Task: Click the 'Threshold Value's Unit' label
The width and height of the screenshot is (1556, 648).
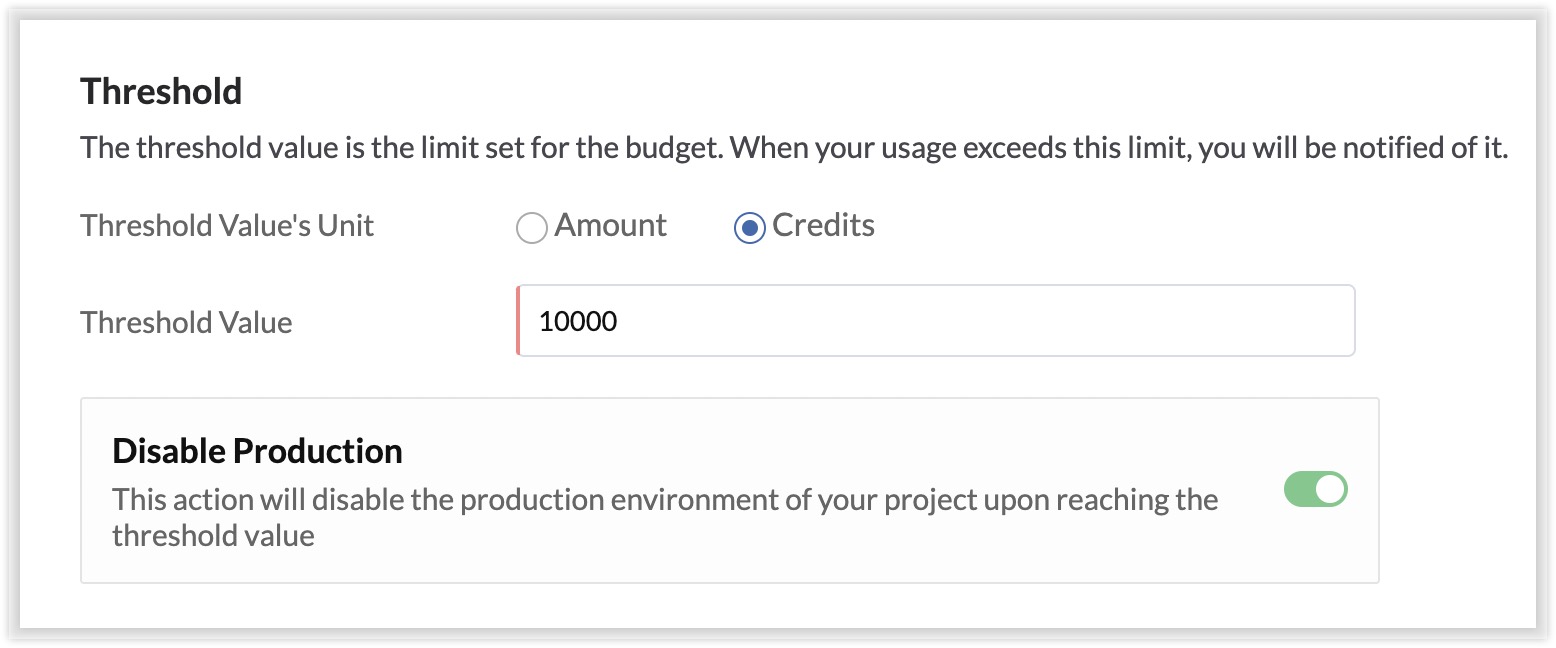Action: coord(227,226)
